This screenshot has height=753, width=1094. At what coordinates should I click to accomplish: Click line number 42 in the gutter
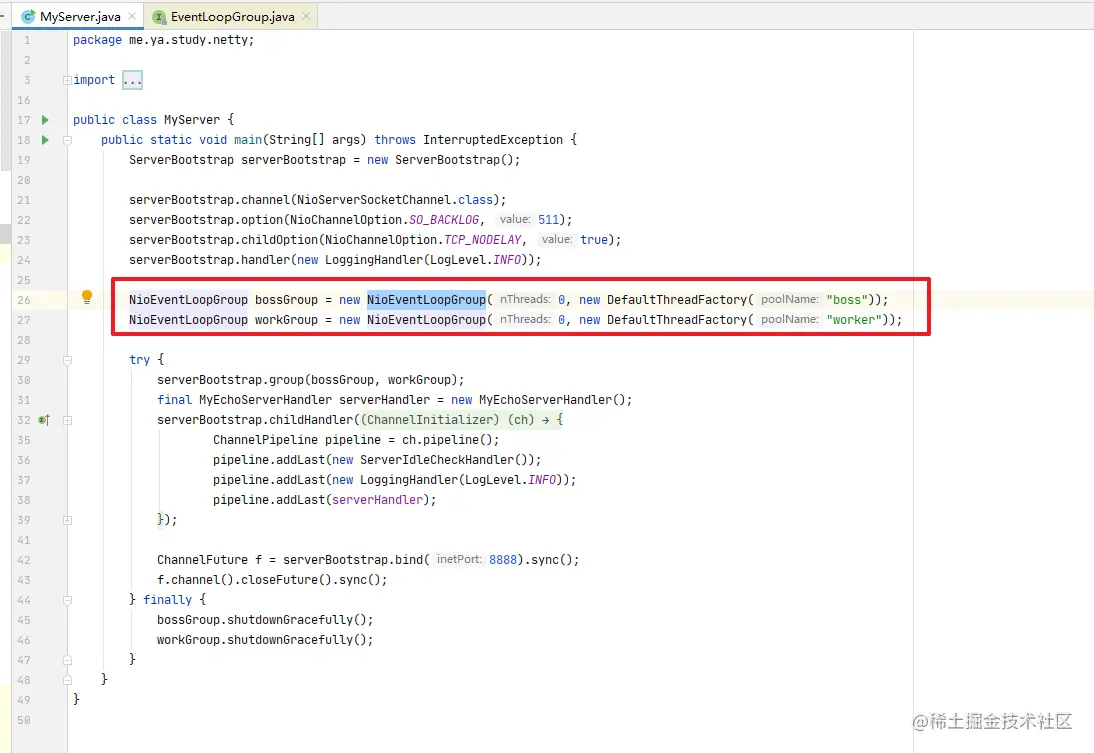[24, 560]
